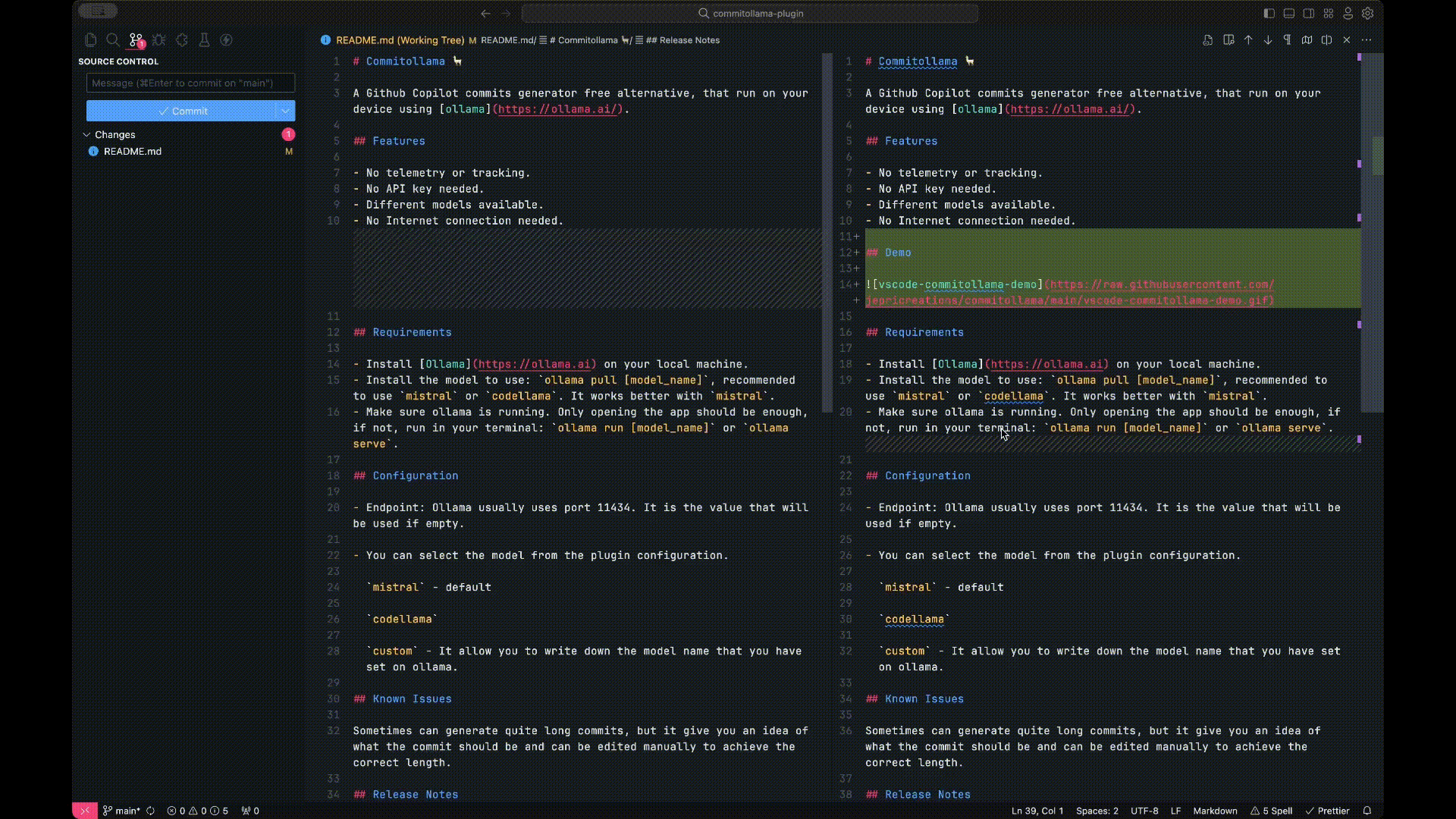Open the Customize Layout grid icon
The image size is (1456, 819).
click(x=1328, y=13)
